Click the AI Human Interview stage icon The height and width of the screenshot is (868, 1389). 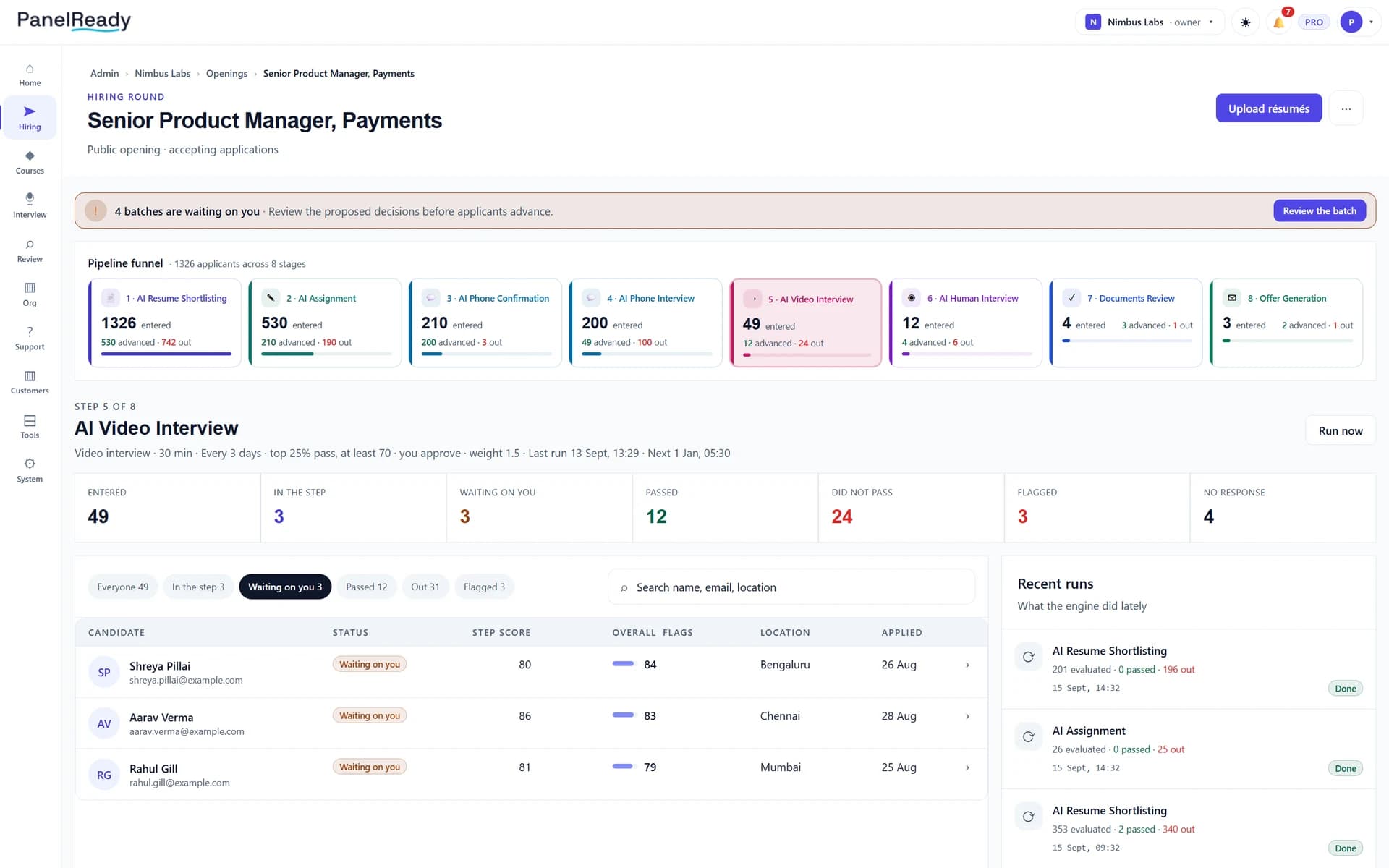pos(912,298)
